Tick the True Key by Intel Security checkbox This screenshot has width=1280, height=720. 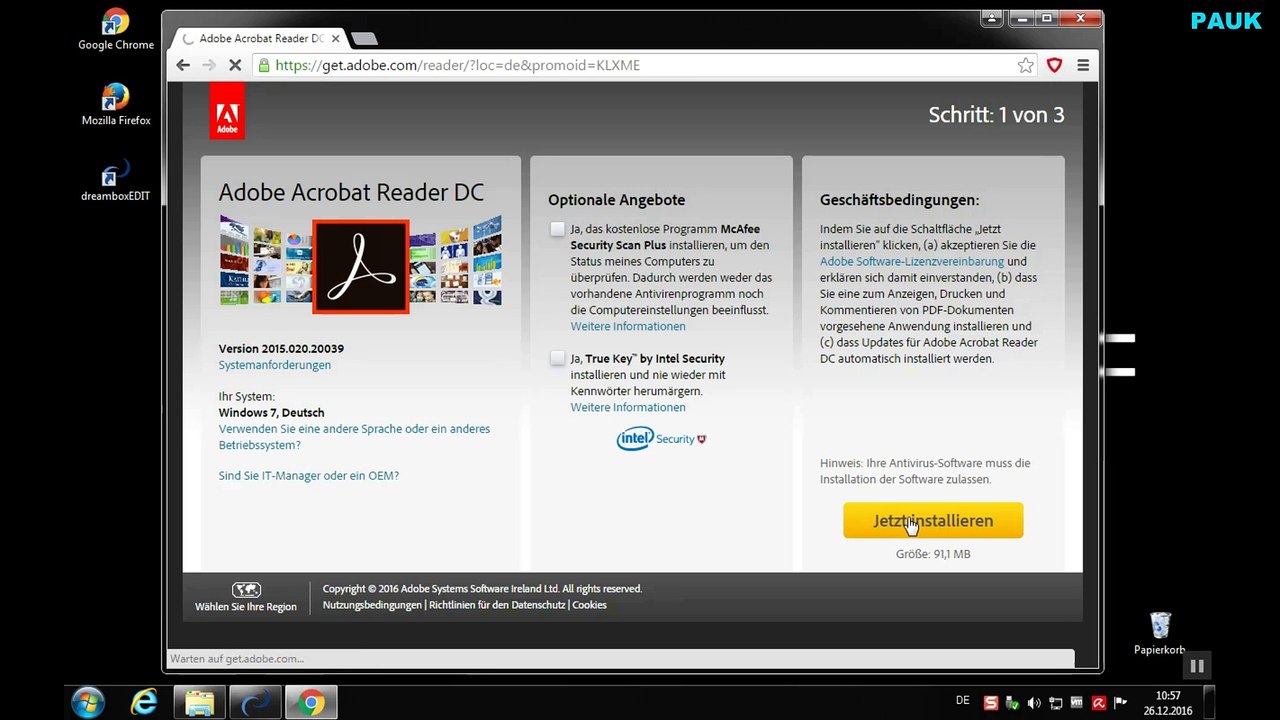coord(557,358)
